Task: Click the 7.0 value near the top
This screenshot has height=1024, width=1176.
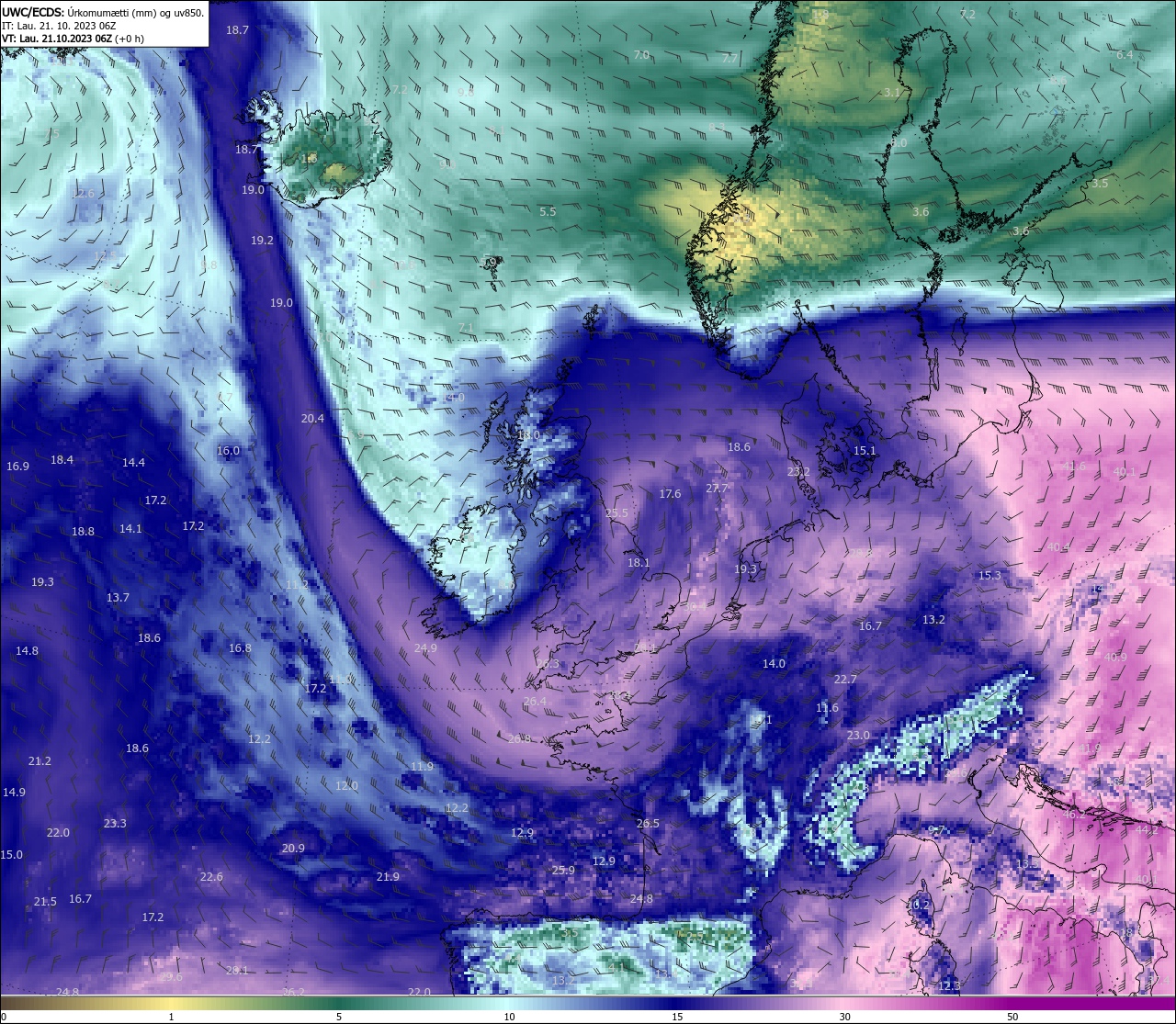Action: 641,55
